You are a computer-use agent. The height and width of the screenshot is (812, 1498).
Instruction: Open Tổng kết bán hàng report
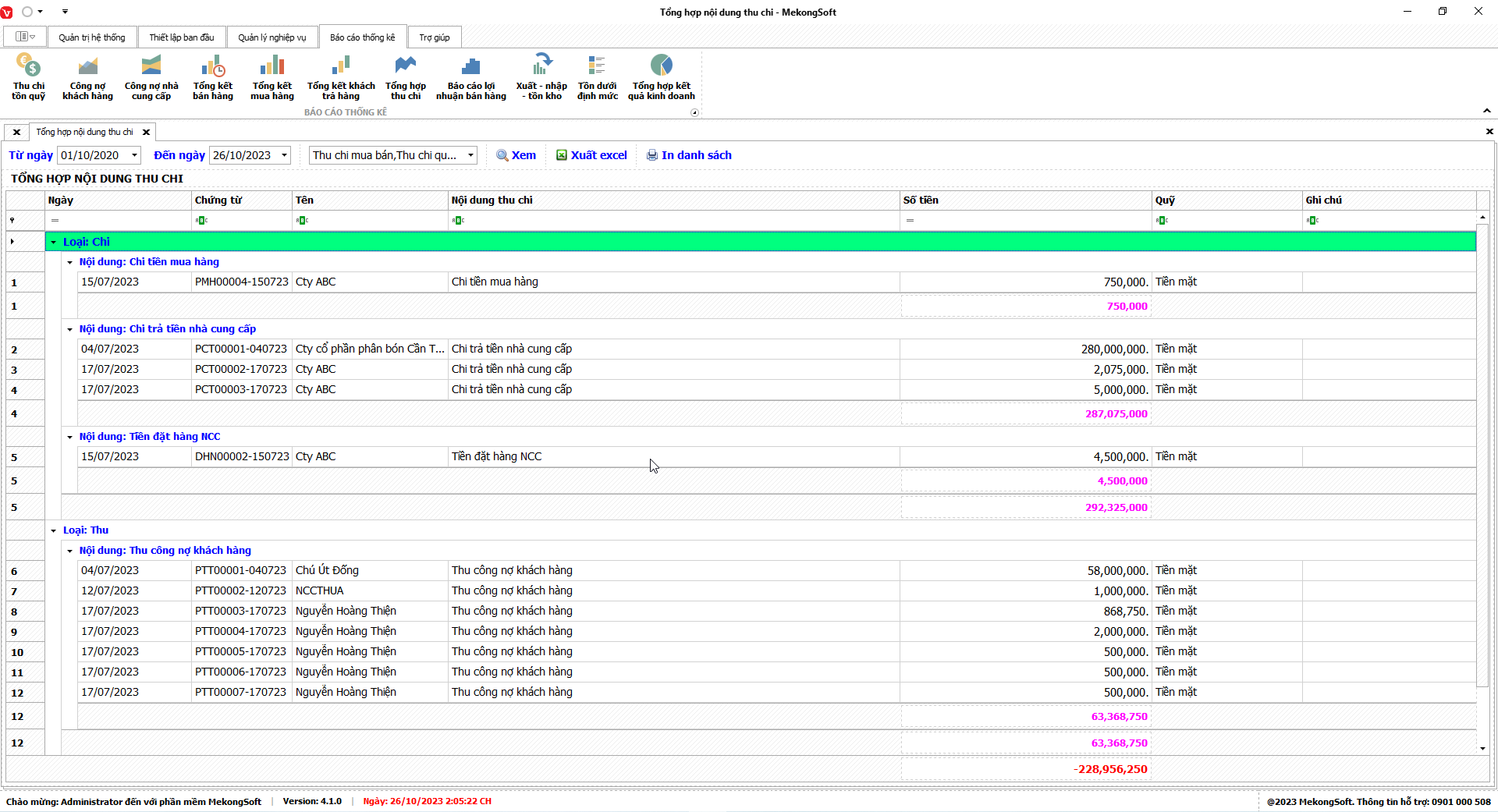coord(213,76)
